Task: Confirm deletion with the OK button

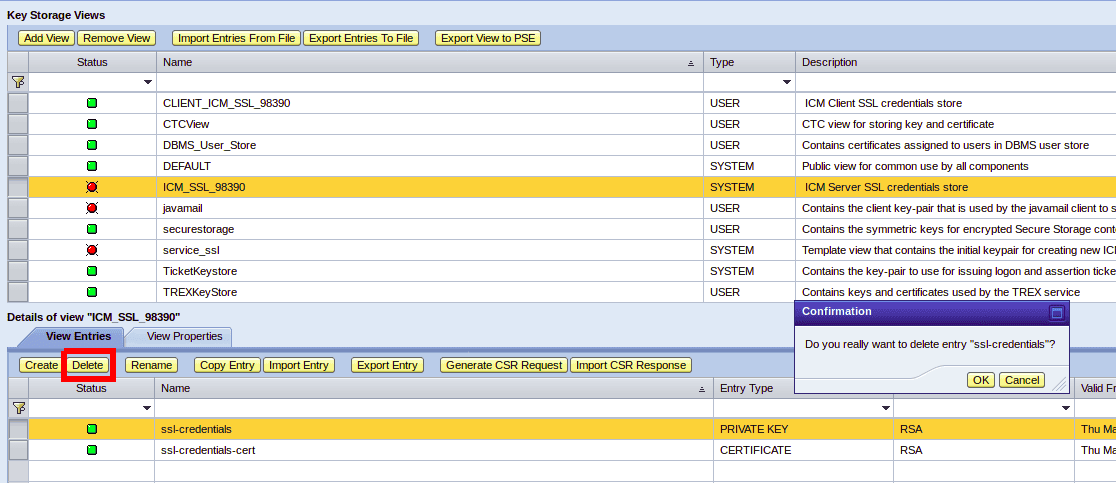Action: 981,380
